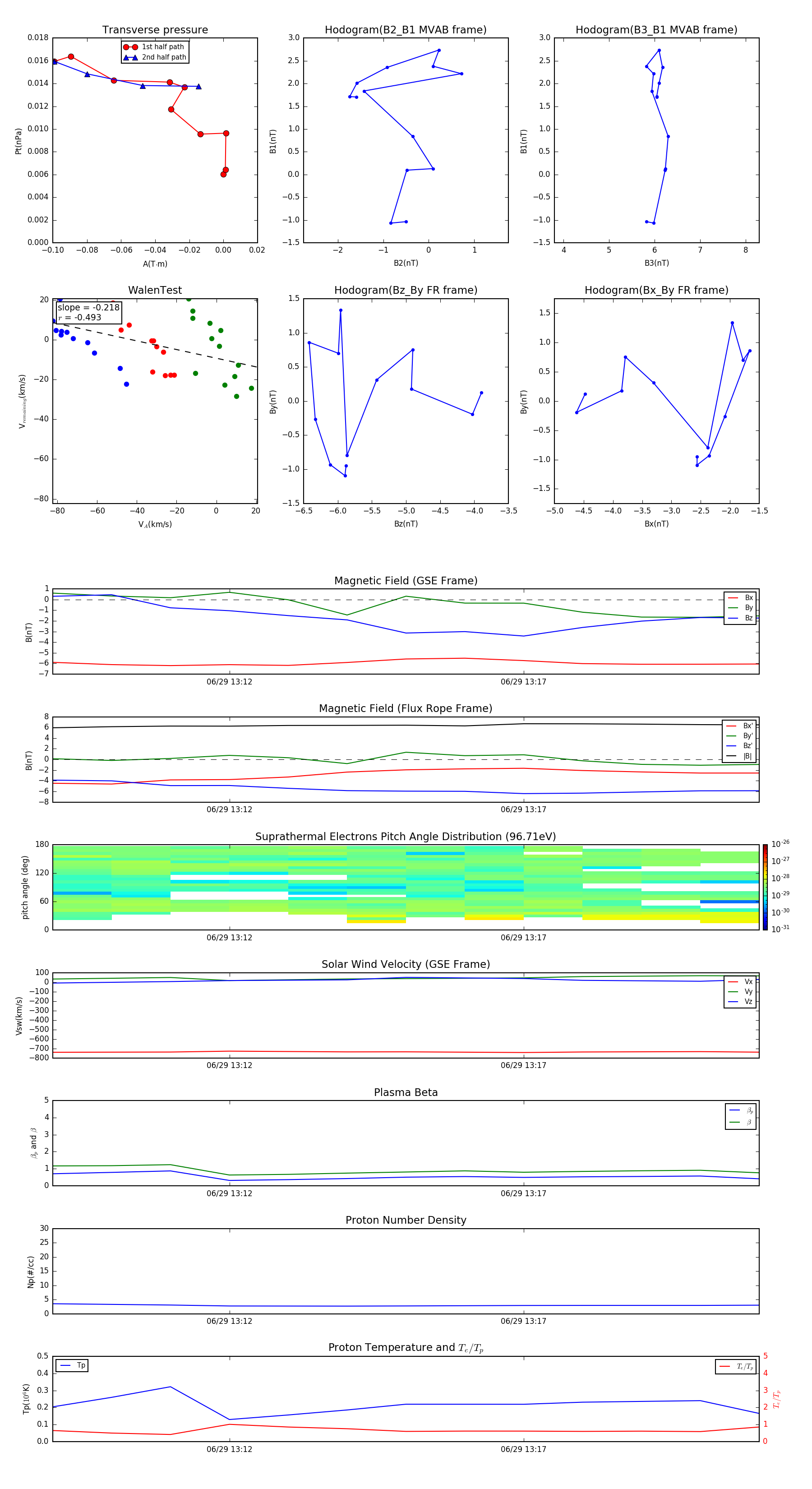Click Bx legend entry in GSE magnetic field
The image size is (812, 1489).
[740, 598]
